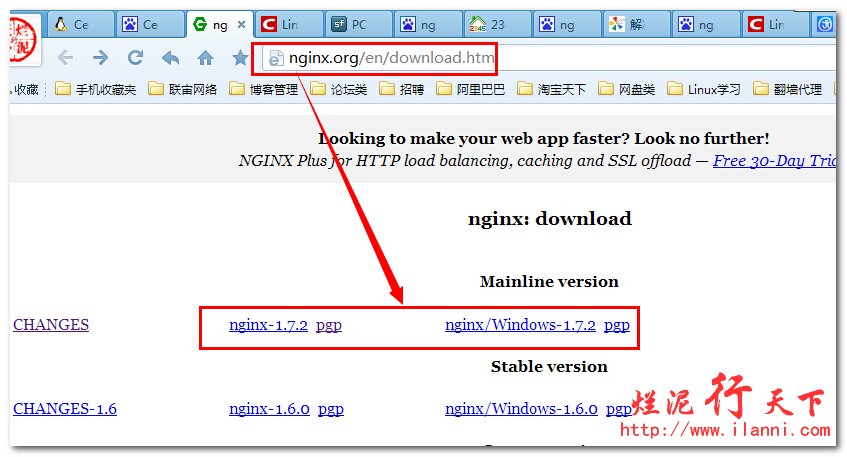Image resolution: width=847 pixels, height=457 pixels.
Task: Bookmark this page with the star icon
Action: (240, 58)
